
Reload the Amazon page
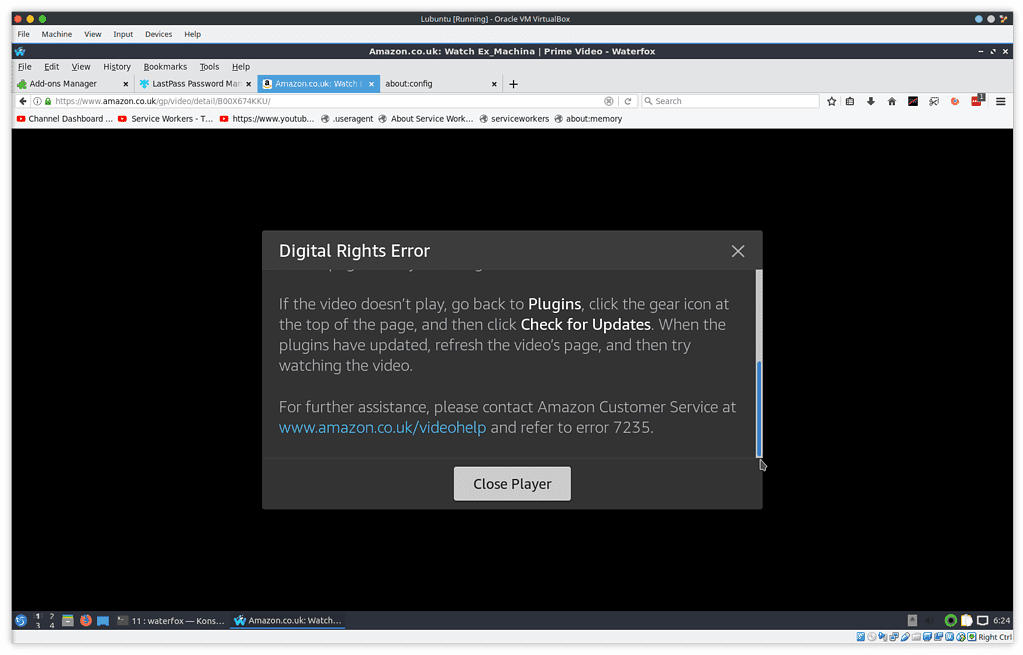point(628,101)
